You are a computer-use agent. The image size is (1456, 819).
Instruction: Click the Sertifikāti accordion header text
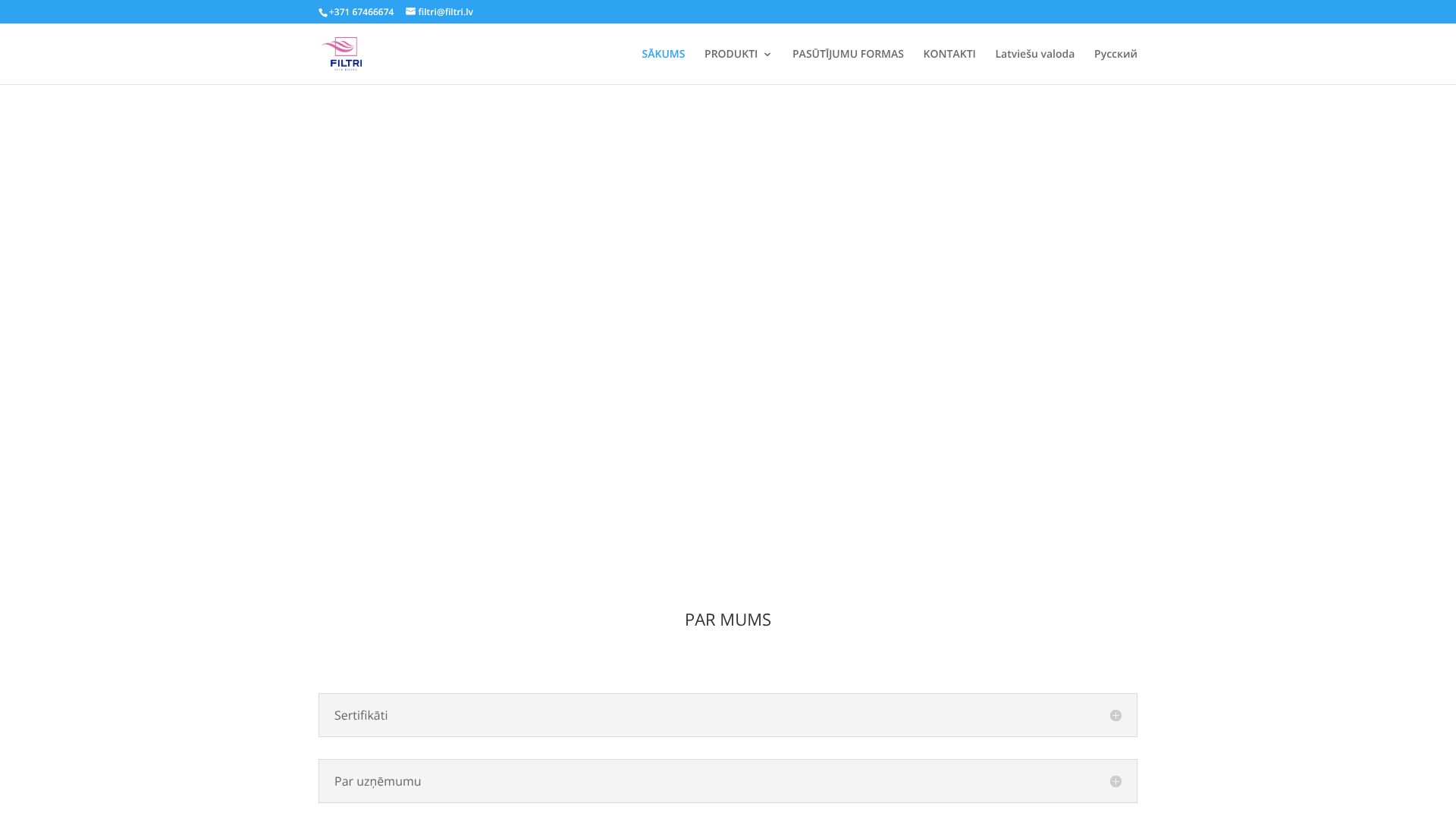coord(361,715)
